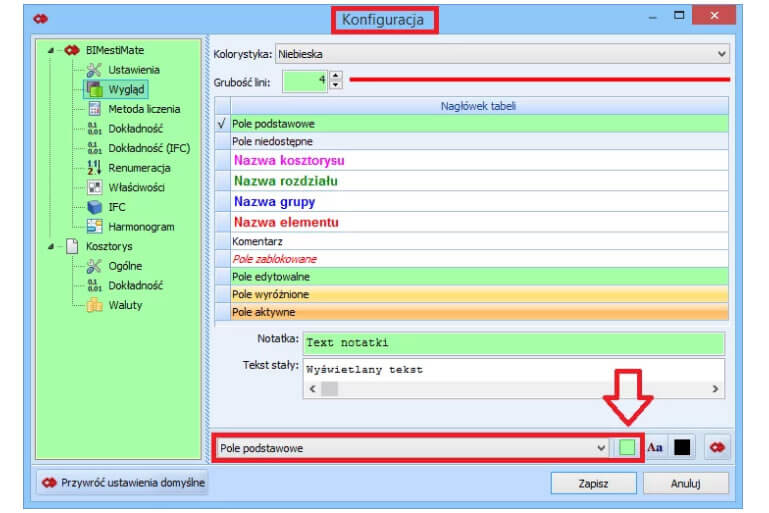Click the Harmonogram chart icon
769x513 pixels.
point(95,227)
